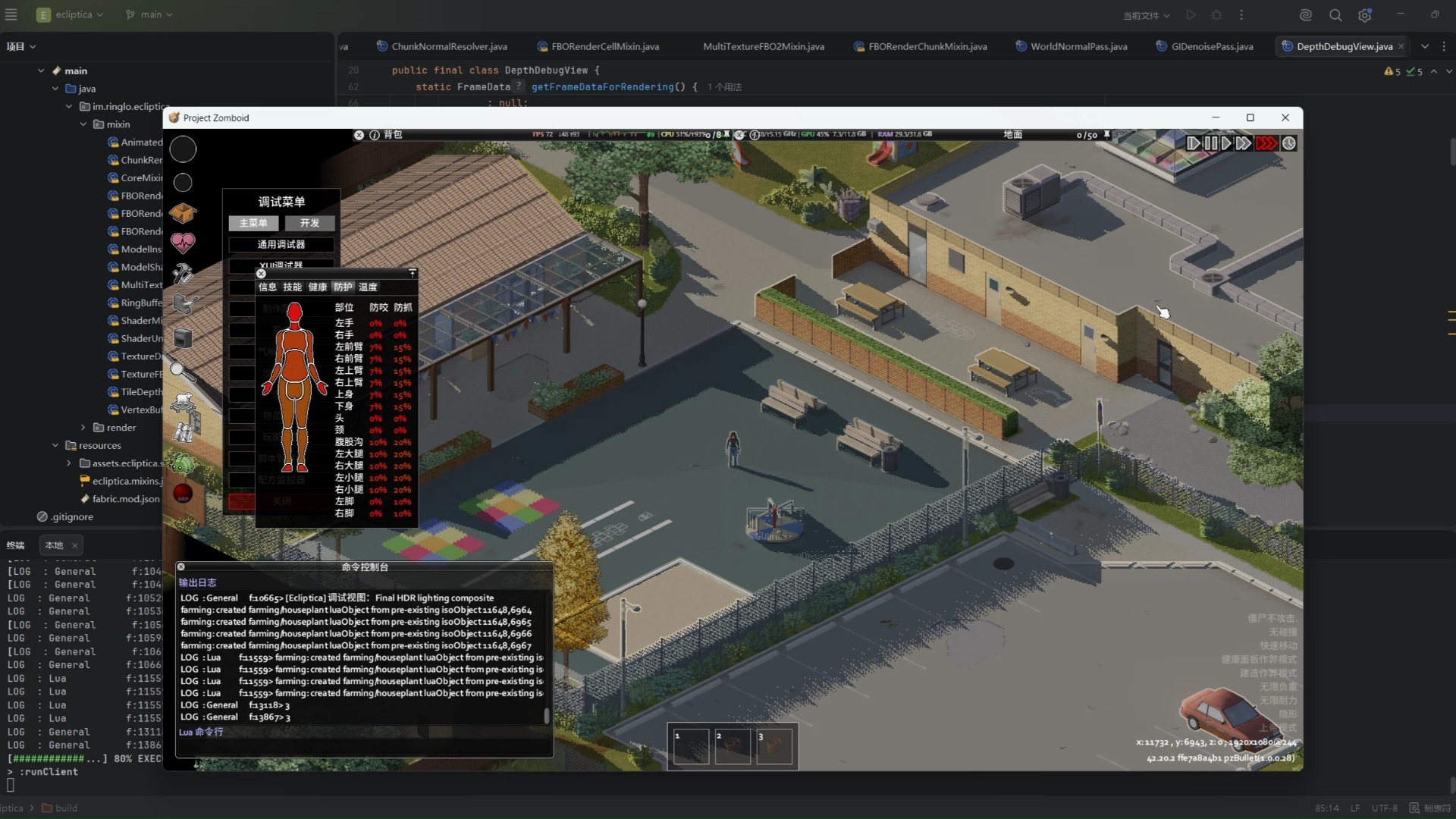Open the ecliptica project dropdown

pyautogui.click(x=71, y=14)
